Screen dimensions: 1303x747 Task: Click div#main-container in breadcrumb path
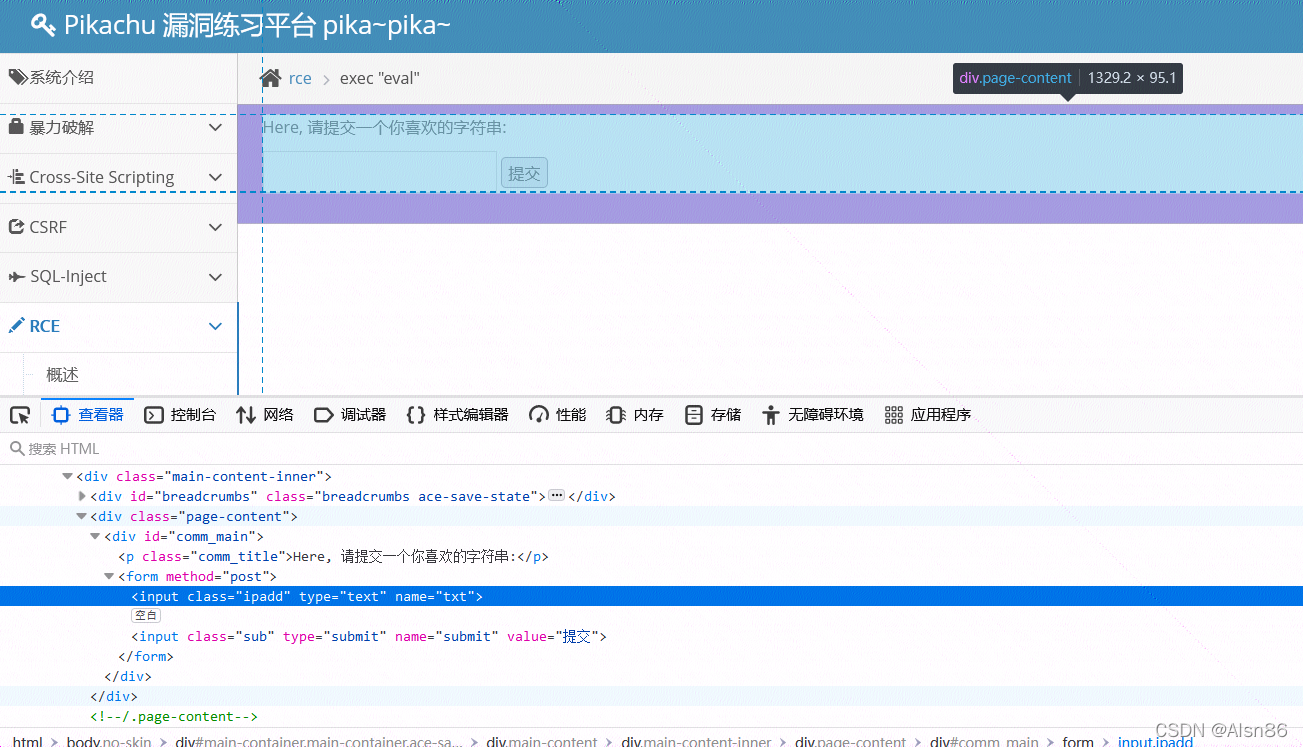click(x=319, y=742)
